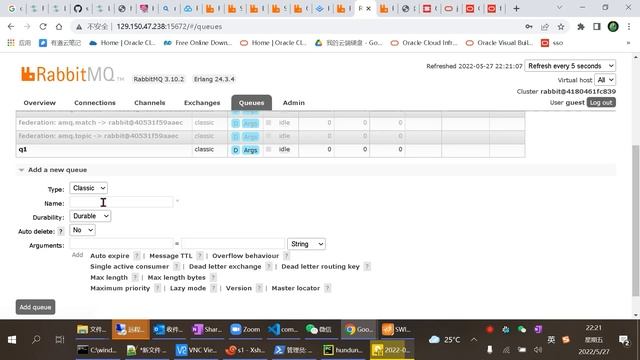Open Auto delete dropdown set to No

(x=82, y=230)
